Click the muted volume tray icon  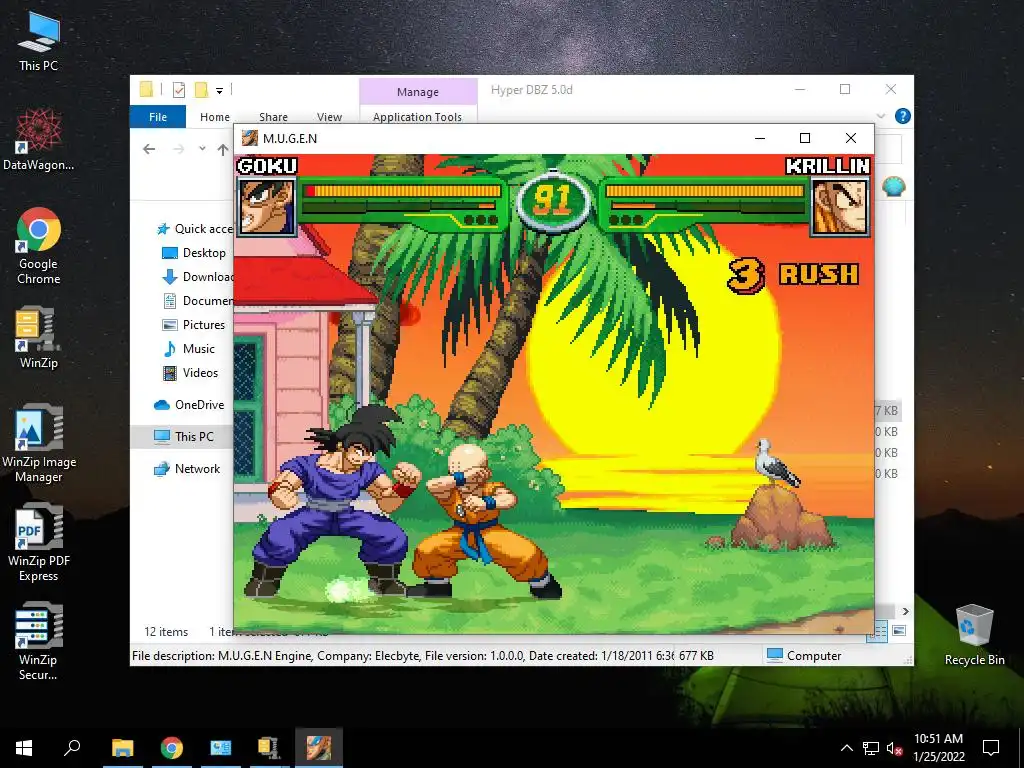point(894,748)
